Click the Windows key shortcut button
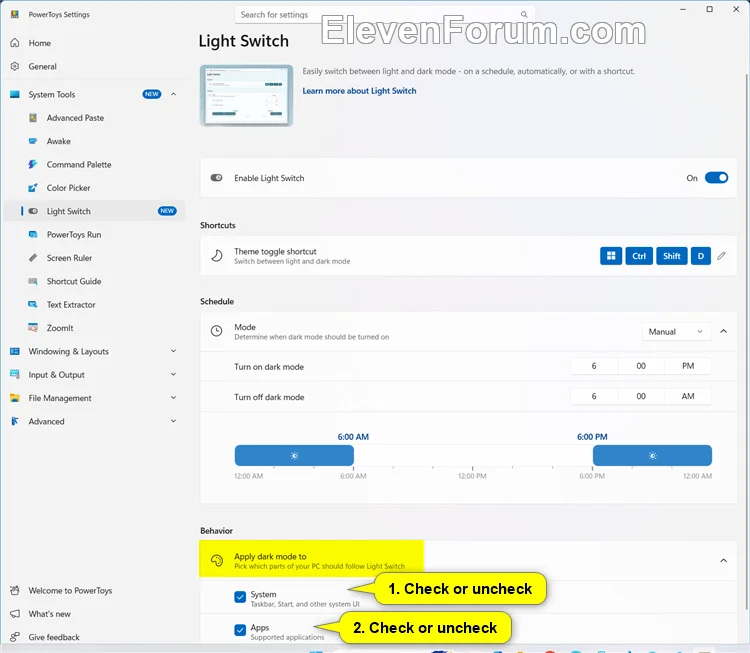 point(611,256)
